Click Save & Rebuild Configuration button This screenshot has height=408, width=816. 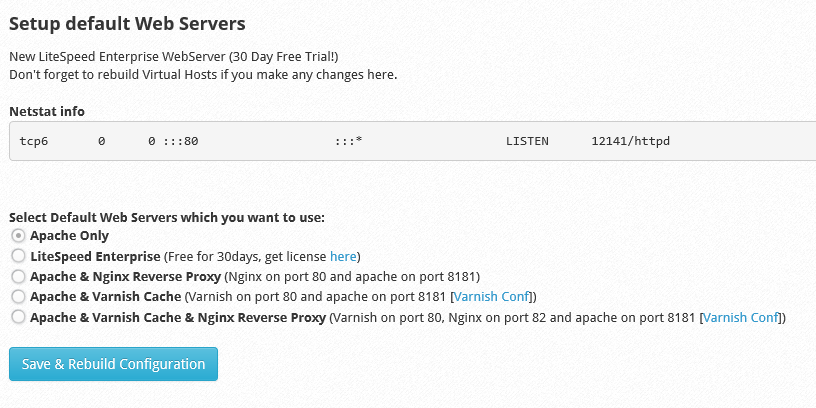(113, 364)
